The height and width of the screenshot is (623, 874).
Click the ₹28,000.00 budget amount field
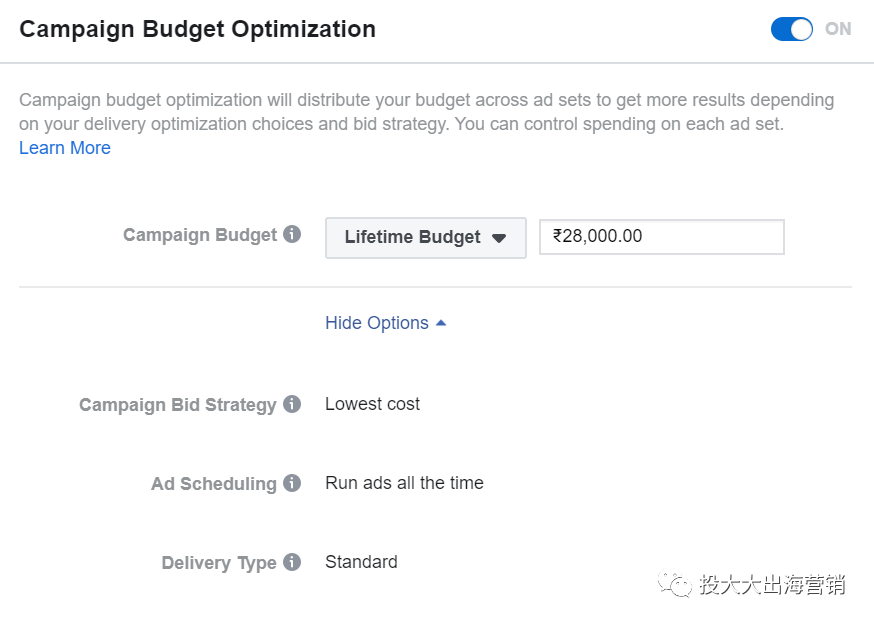coord(661,237)
